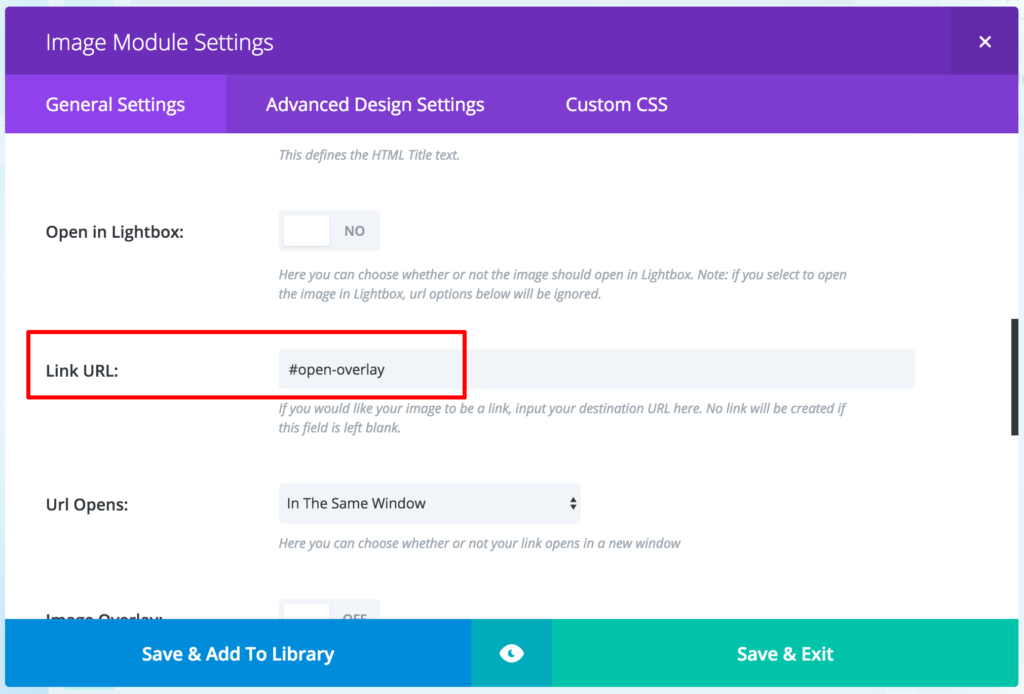Click the Image Module Settings title
The height and width of the screenshot is (694, 1024).
tap(159, 43)
